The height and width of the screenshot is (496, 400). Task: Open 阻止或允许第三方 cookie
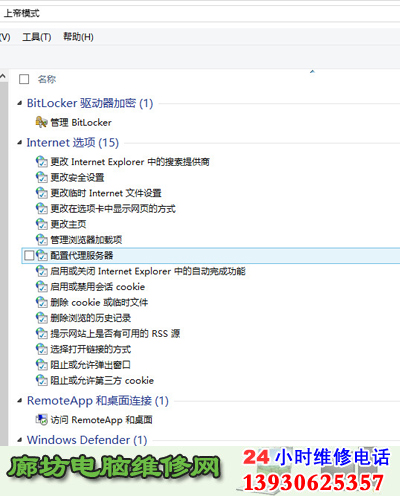102,380
